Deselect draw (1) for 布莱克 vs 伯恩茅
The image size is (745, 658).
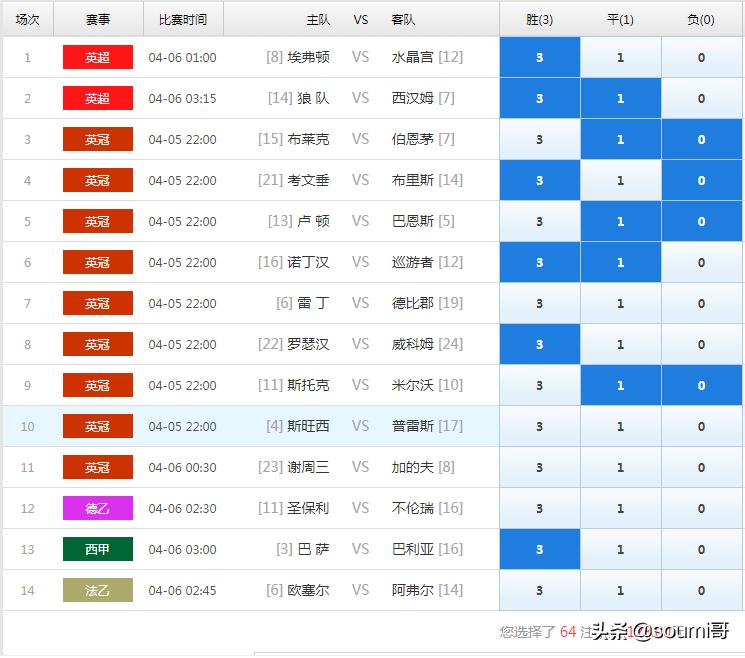pyautogui.click(x=621, y=139)
